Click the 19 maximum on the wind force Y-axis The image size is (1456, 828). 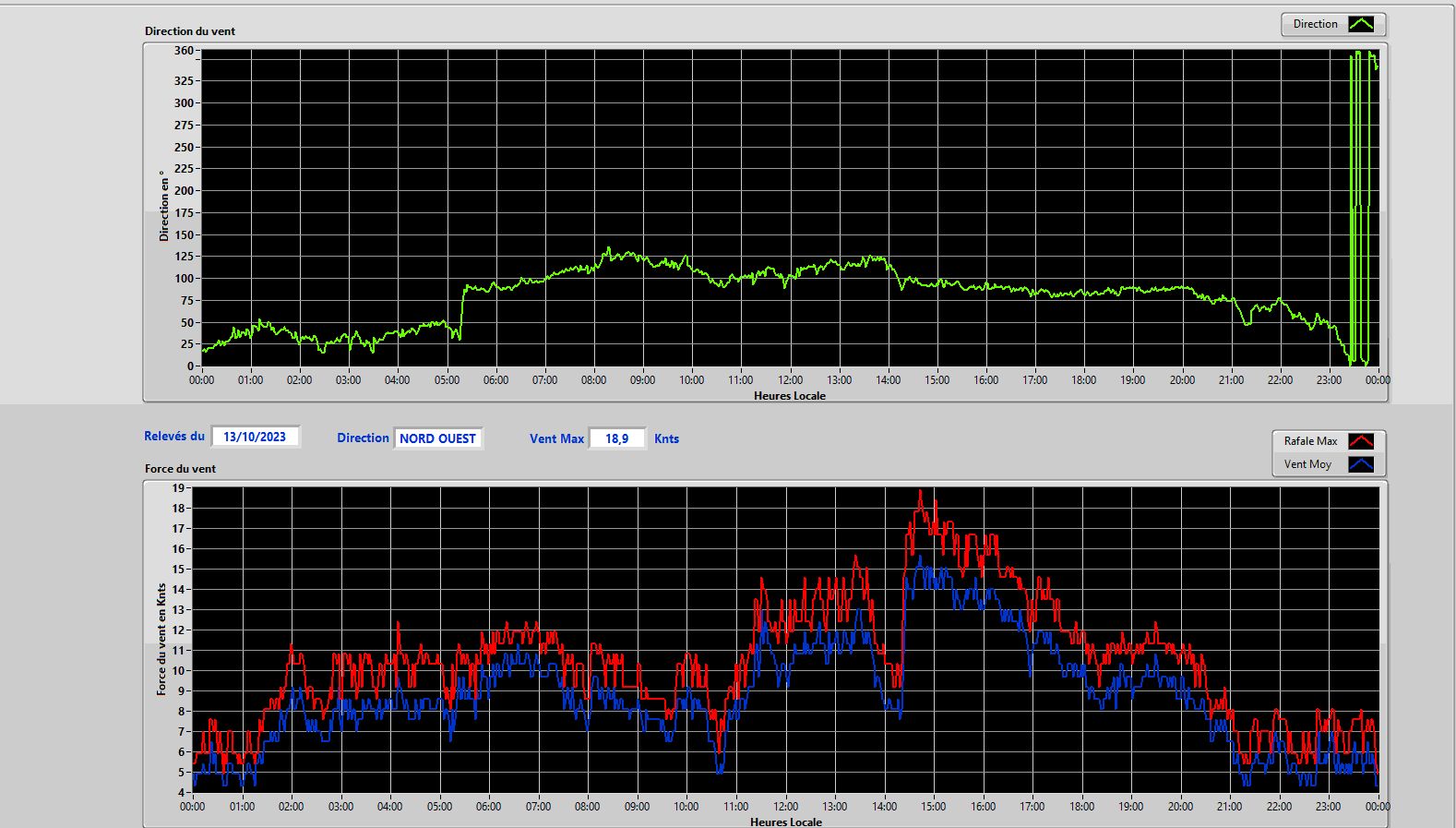pos(179,487)
